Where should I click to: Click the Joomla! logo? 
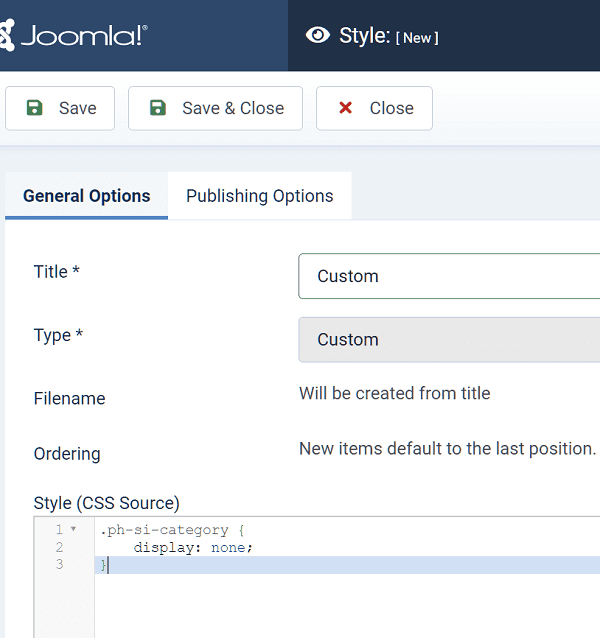74,36
